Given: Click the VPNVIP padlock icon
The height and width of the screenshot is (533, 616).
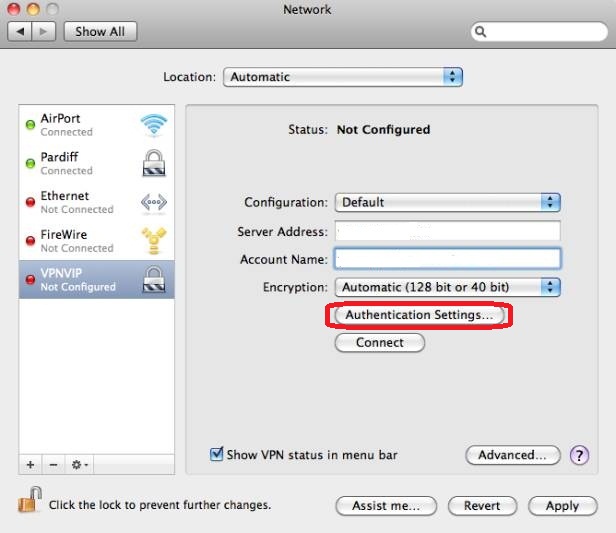Looking at the screenshot, I should coord(153,280).
